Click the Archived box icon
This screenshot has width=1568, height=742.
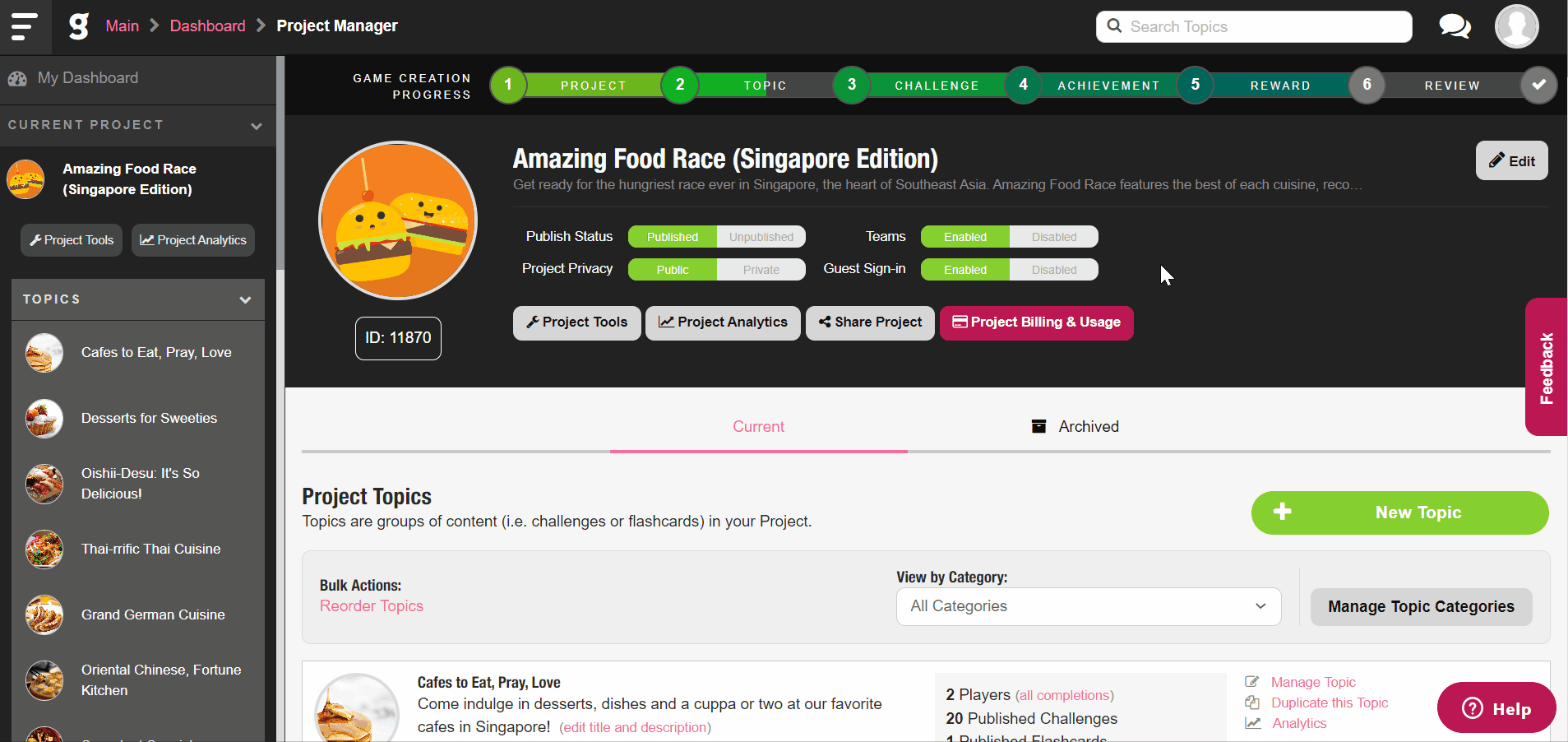1039,426
